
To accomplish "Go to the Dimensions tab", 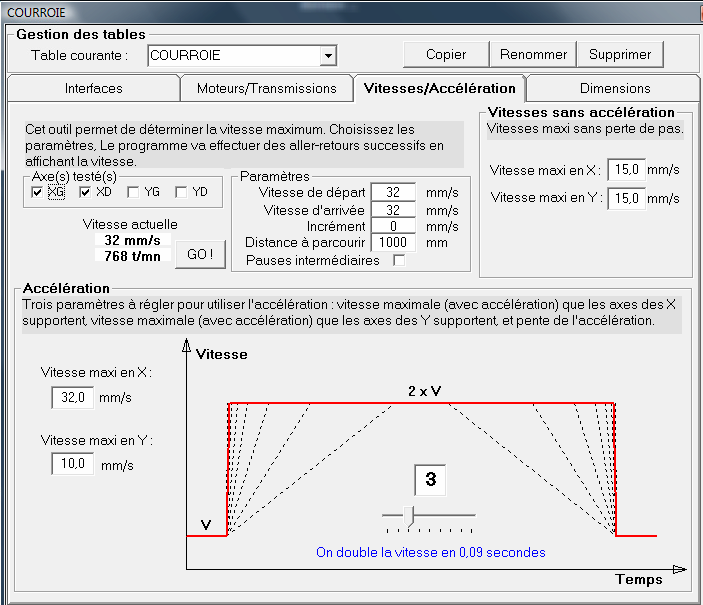I will (x=615, y=88).
